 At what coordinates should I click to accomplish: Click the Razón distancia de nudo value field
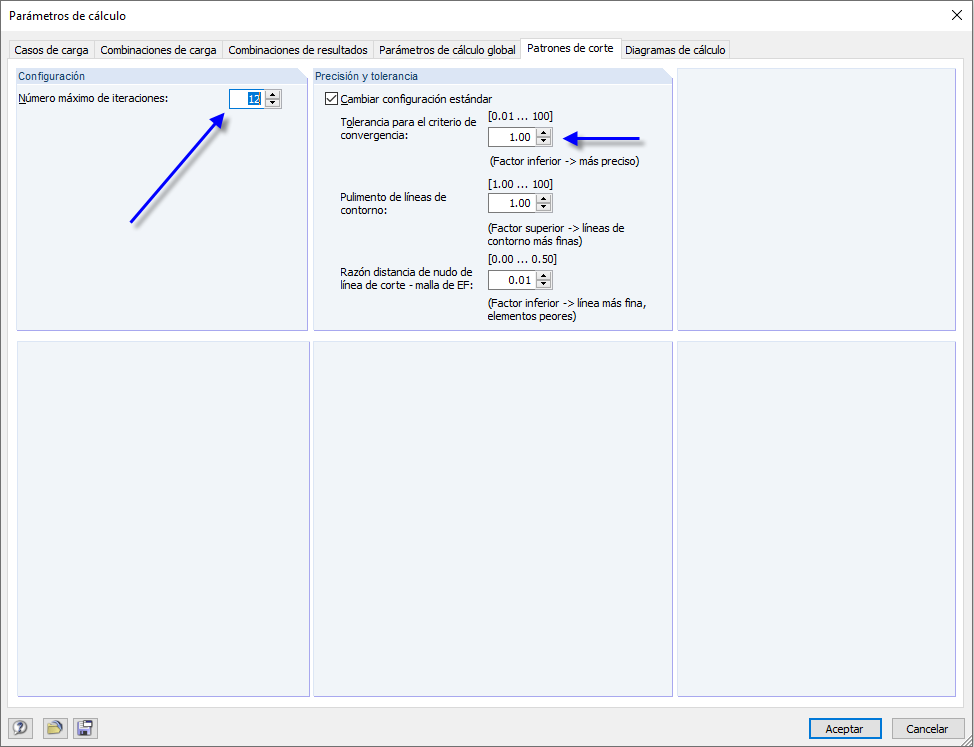512,280
